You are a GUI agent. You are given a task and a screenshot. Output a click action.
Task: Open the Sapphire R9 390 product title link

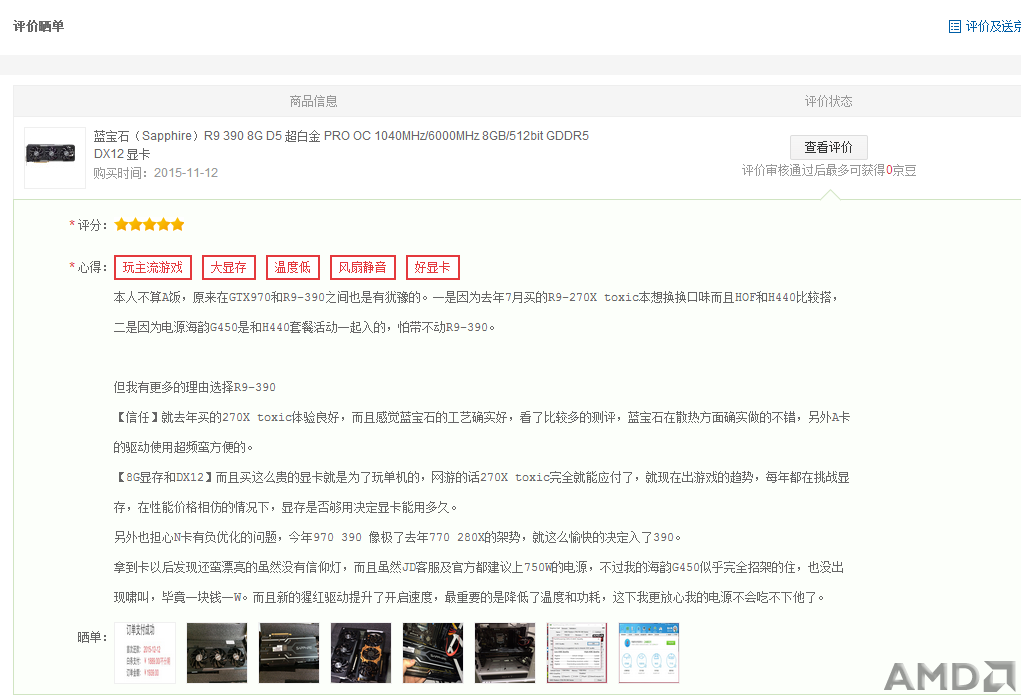click(341, 145)
